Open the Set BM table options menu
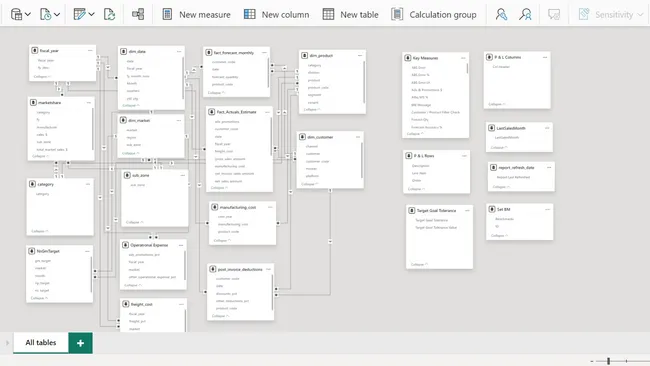The height and width of the screenshot is (366, 650). [x=548, y=209]
